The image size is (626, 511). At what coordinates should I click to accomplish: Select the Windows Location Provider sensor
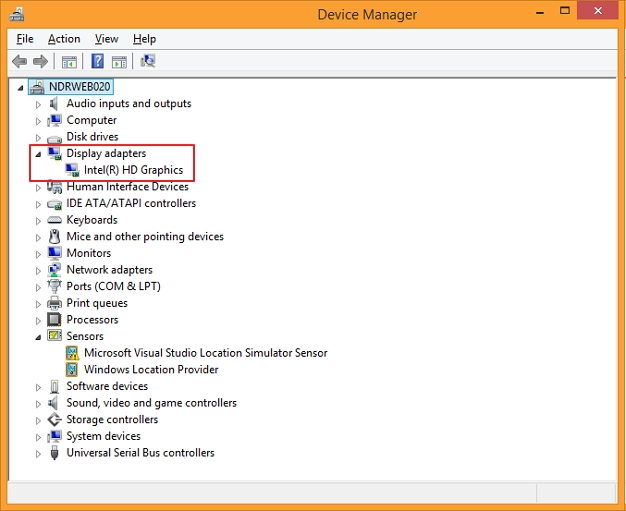pos(150,369)
